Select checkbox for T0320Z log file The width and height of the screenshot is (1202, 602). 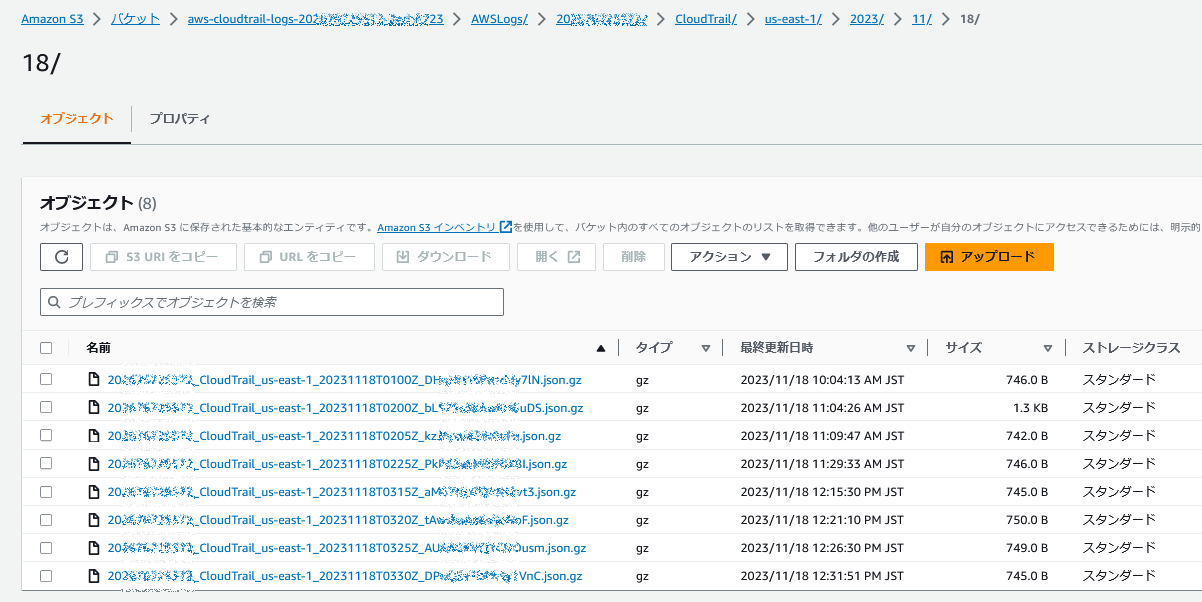(x=46, y=520)
